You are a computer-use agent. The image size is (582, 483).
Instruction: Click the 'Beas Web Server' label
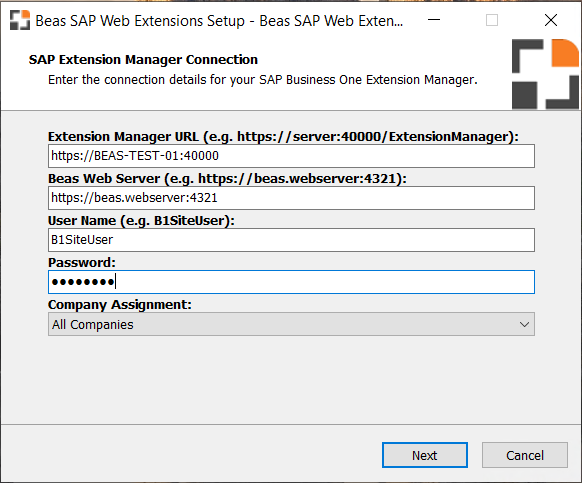[227, 179]
